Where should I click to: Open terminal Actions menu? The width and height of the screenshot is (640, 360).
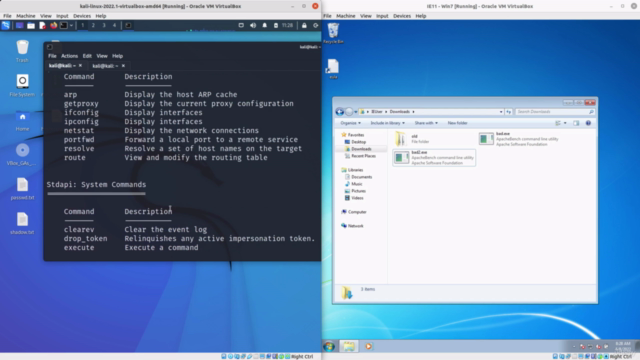pyautogui.click(x=69, y=56)
